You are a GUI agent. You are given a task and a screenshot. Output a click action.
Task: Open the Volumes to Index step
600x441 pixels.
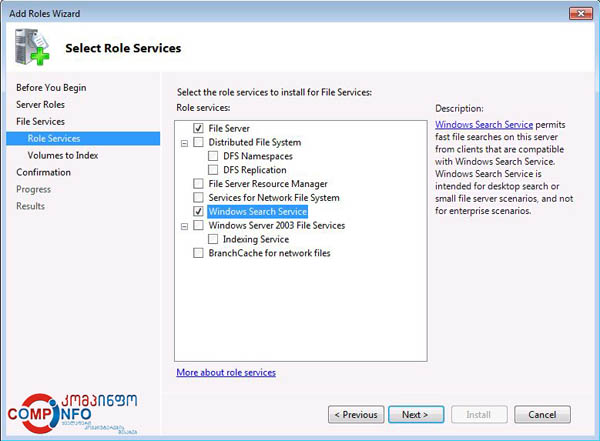click(x=63, y=155)
